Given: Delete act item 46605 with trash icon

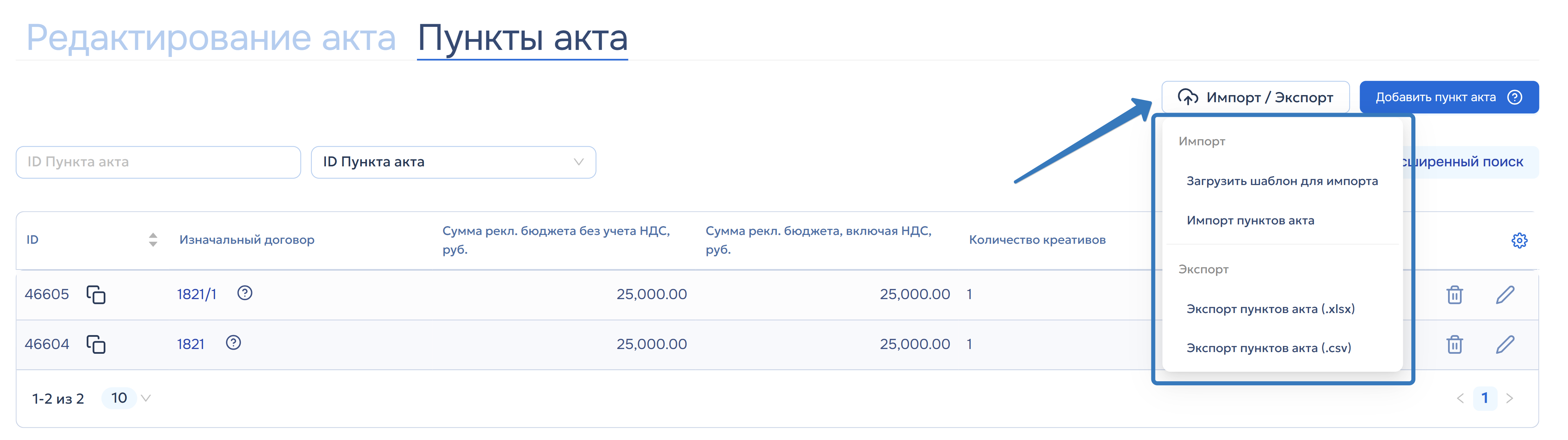Looking at the screenshot, I should [1455, 295].
